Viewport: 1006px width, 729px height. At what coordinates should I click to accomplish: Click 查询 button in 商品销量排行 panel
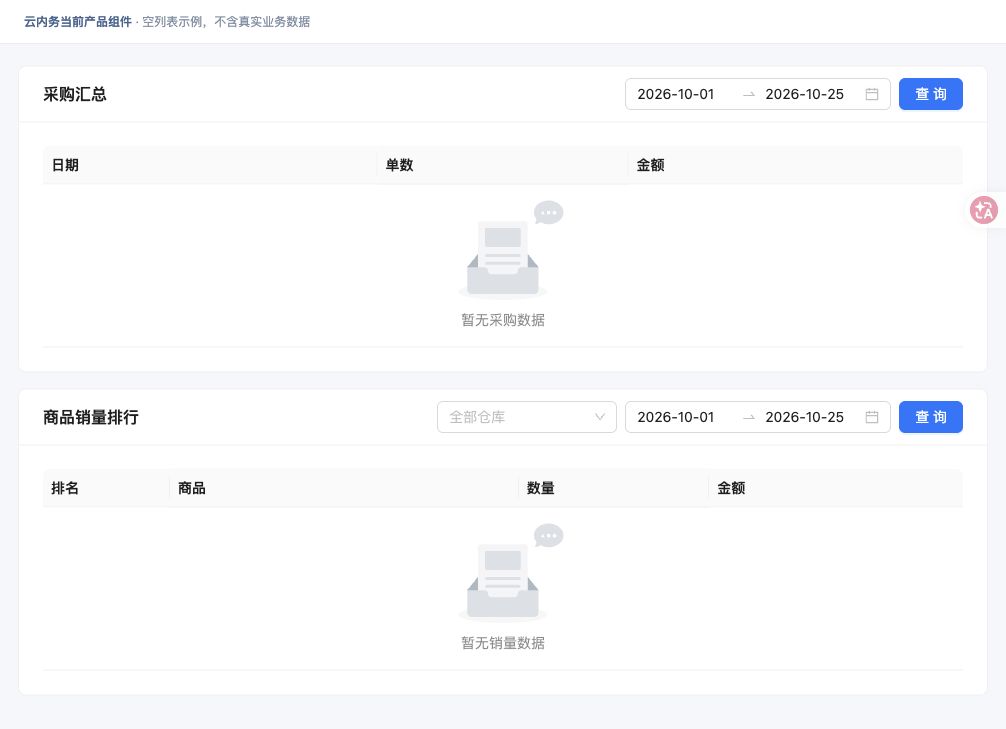[x=930, y=417]
